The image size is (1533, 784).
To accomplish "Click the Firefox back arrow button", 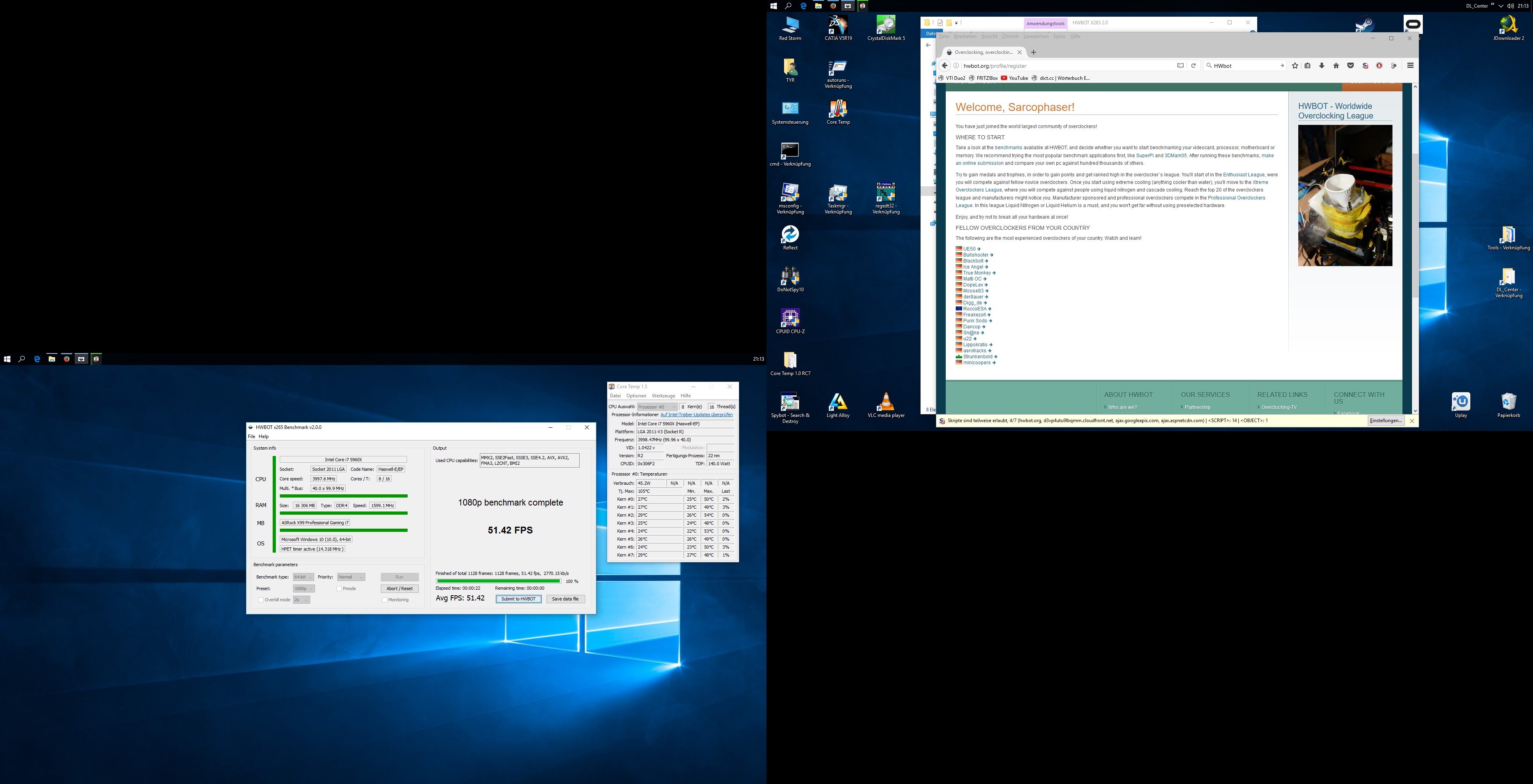I will coord(945,66).
